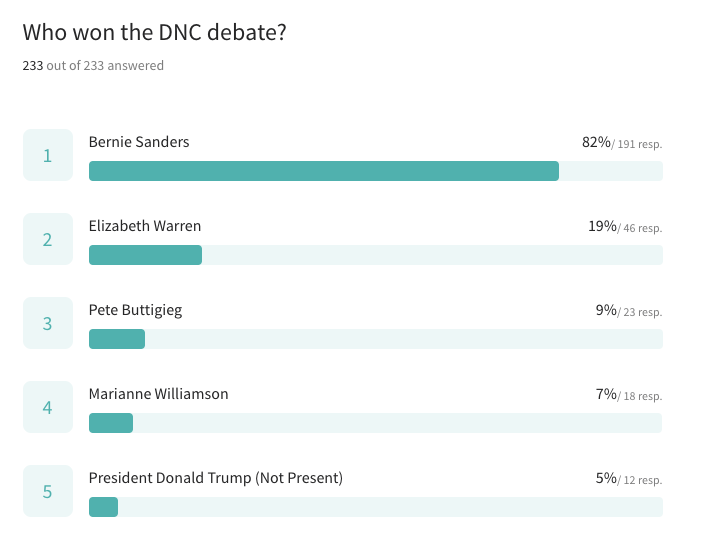The height and width of the screenshot is (551, 709).
Task: Click the rank 1 number badge
Action: coord(48,155)
